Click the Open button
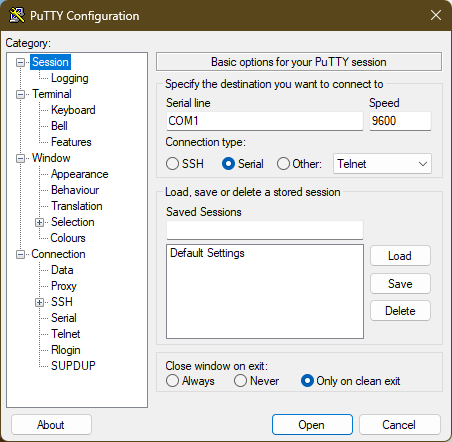 [312, 425]
